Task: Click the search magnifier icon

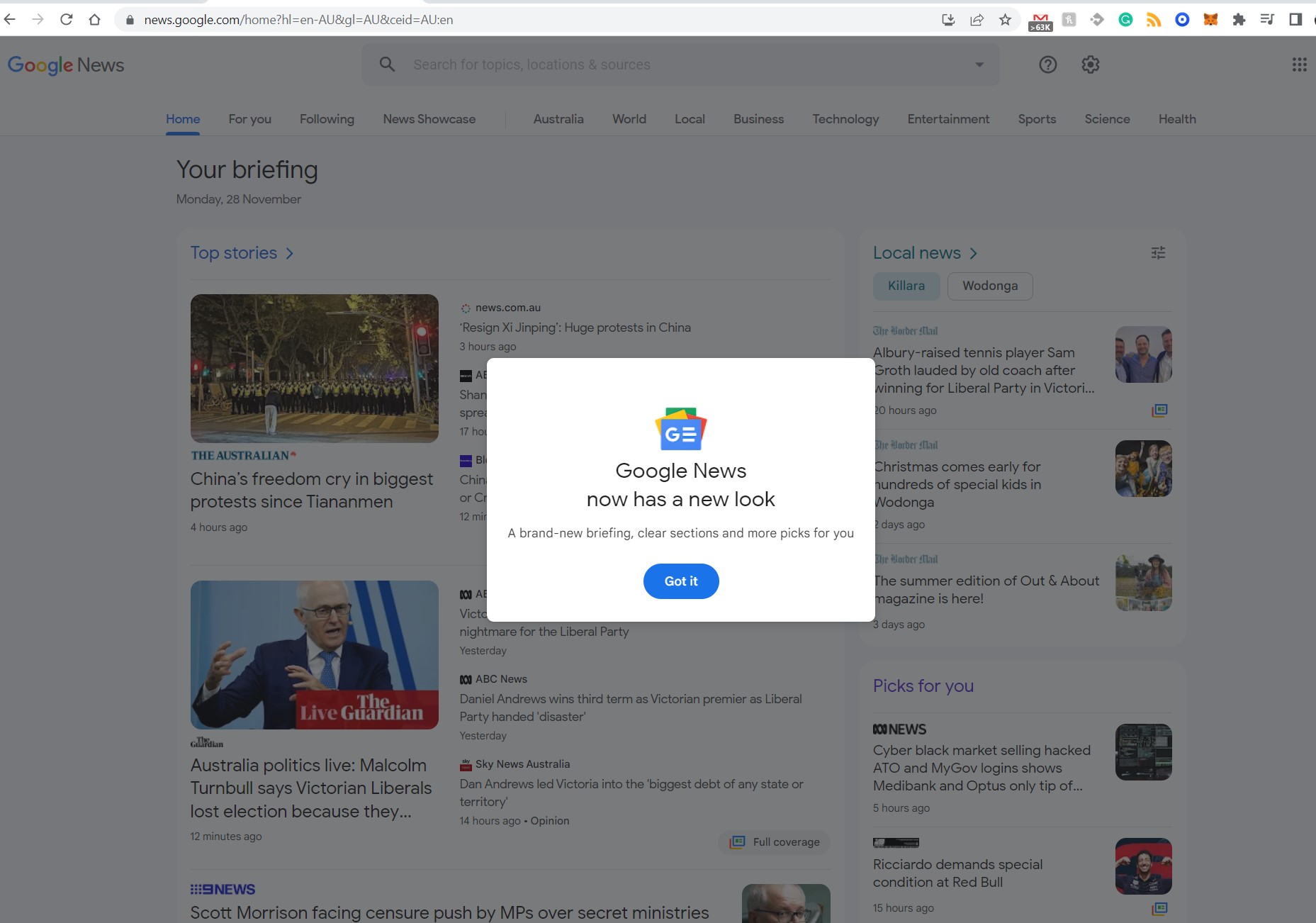Action: (388, 64)
